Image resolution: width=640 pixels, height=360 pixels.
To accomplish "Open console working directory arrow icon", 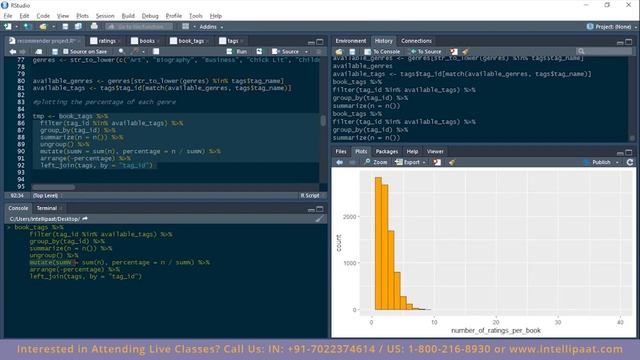I will click(x=85, y=219).
